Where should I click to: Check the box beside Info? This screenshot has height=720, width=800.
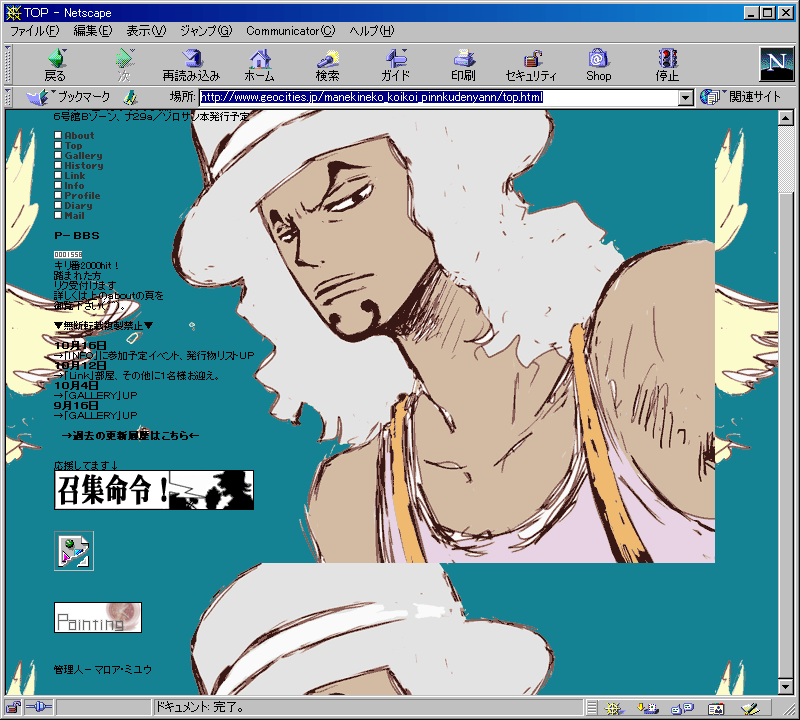(x=58, y=185)
